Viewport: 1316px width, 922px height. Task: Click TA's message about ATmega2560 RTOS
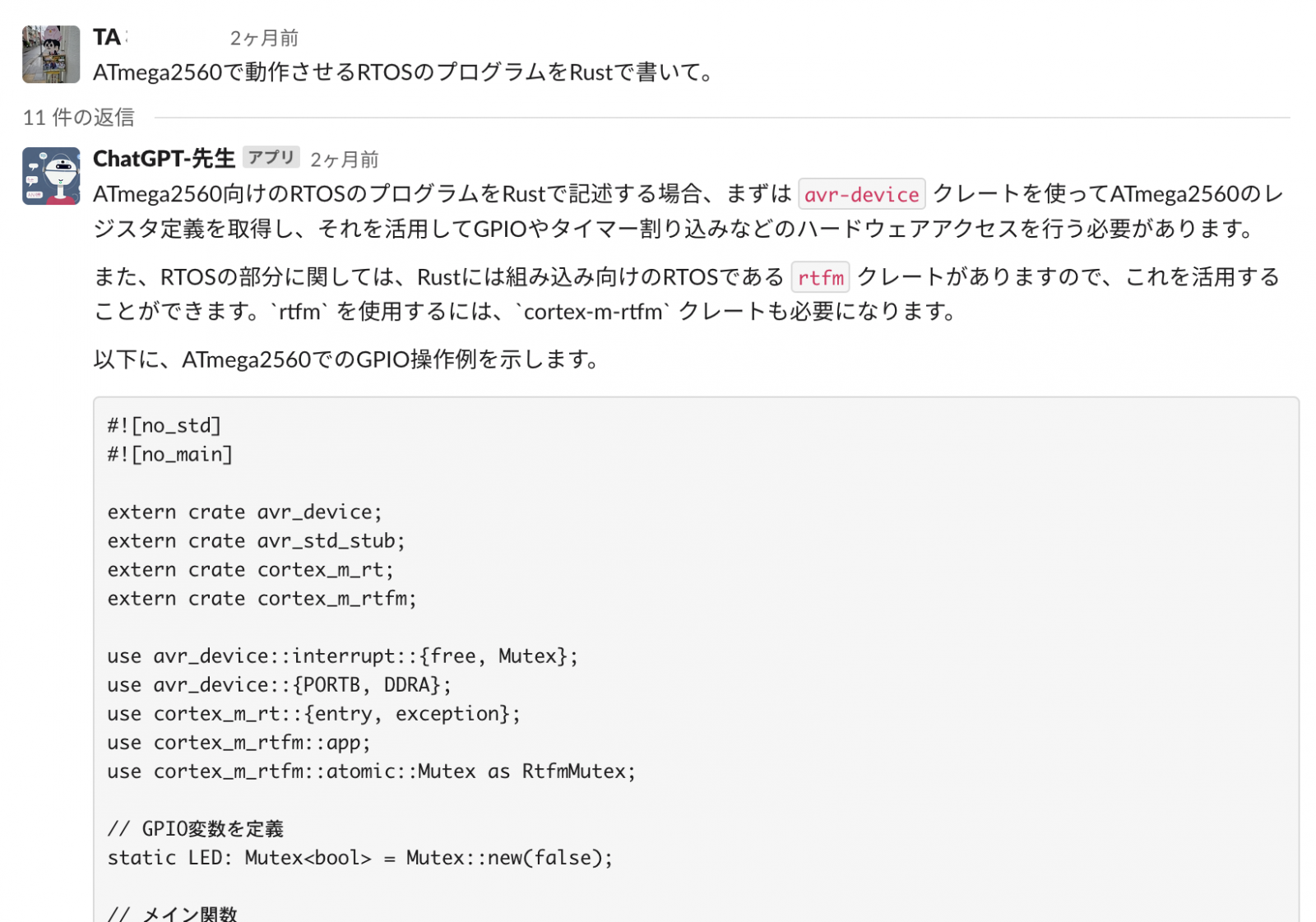405,72
